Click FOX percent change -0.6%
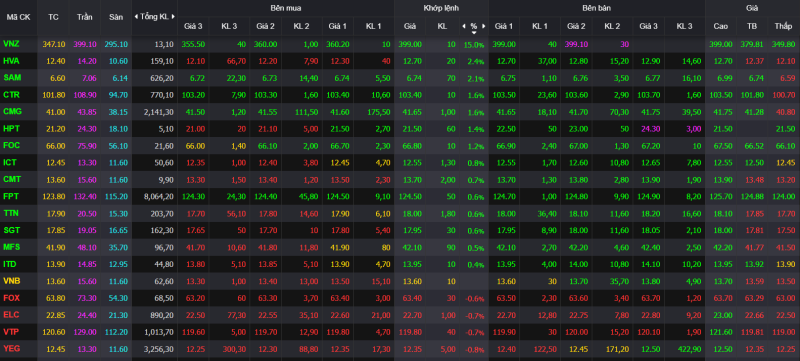 [x=474, y=298]
